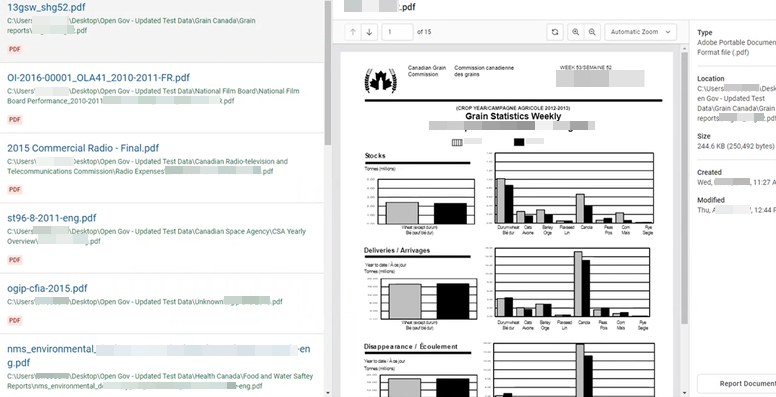Click the Canadian Grain Commission maple leaf logo
Image resolution: width=776 pixels, height=397 pixels.
(381, 80)
